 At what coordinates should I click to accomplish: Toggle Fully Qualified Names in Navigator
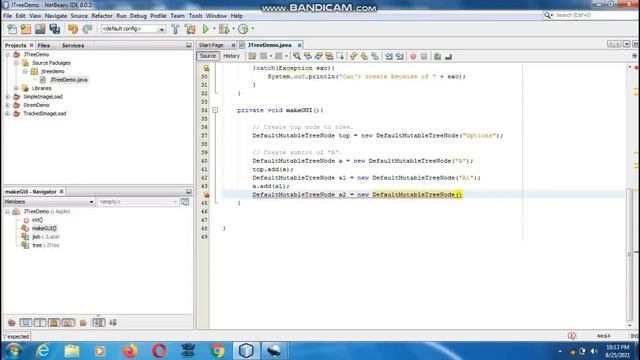(x=83, y=322)
